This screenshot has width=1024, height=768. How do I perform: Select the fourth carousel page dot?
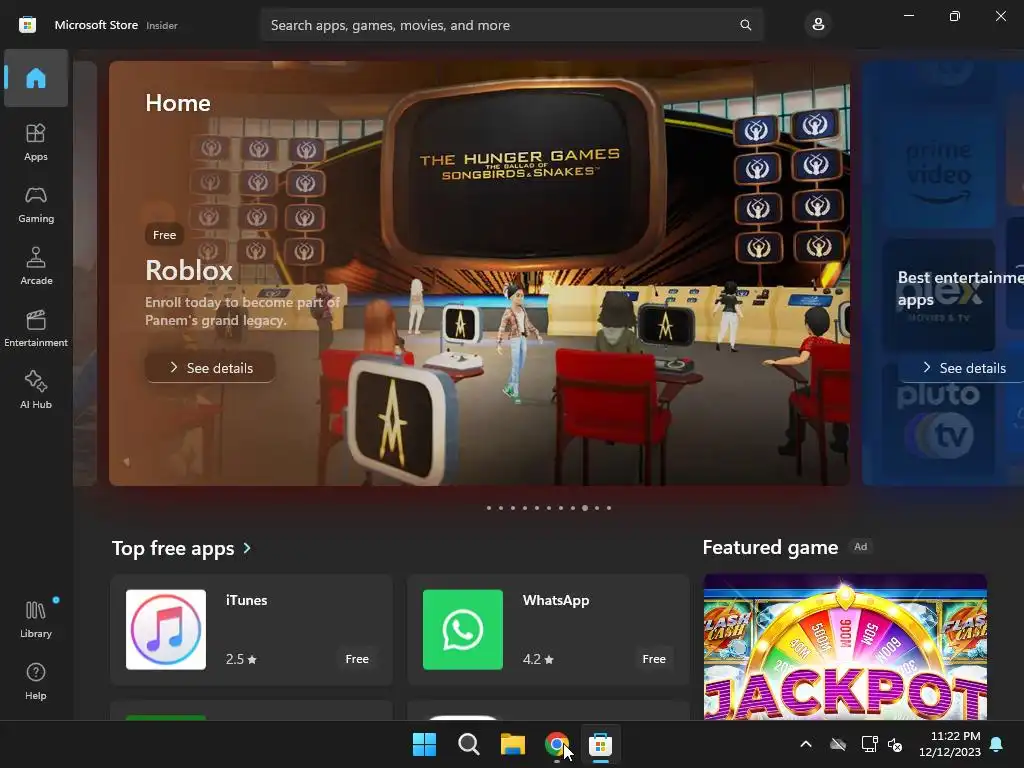524,507
